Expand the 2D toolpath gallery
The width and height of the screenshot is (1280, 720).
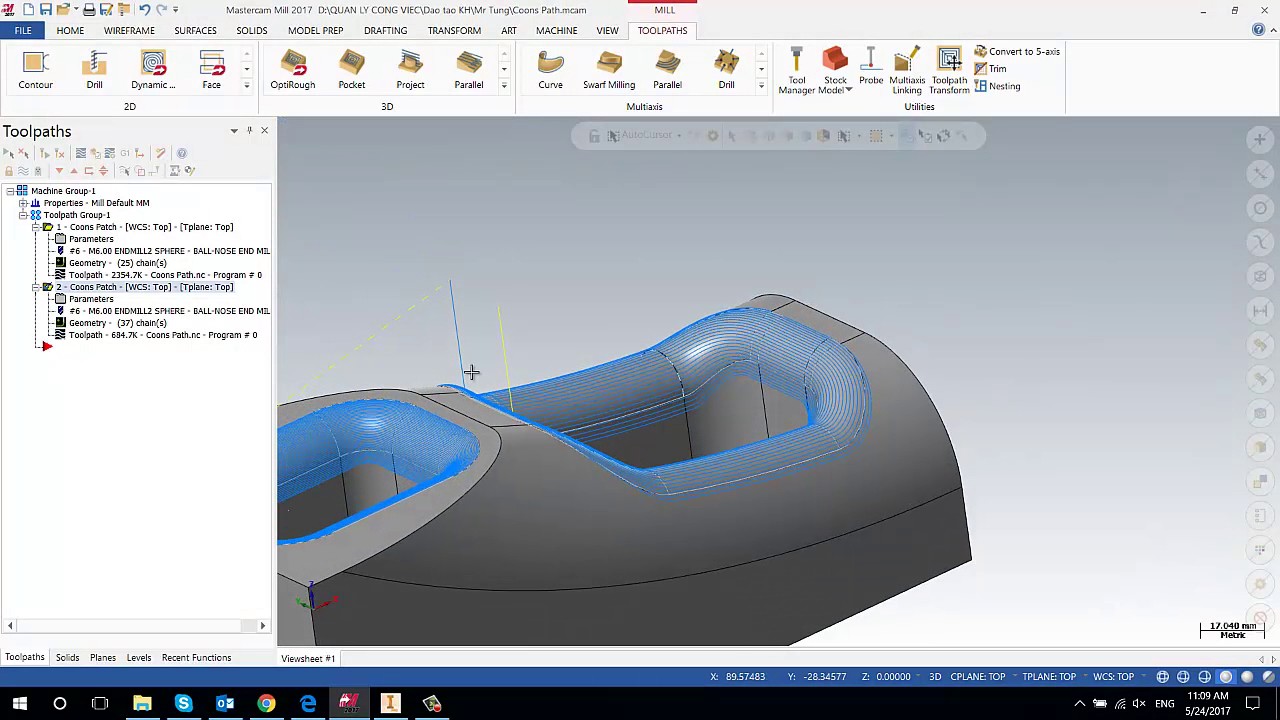pos(246,86)
